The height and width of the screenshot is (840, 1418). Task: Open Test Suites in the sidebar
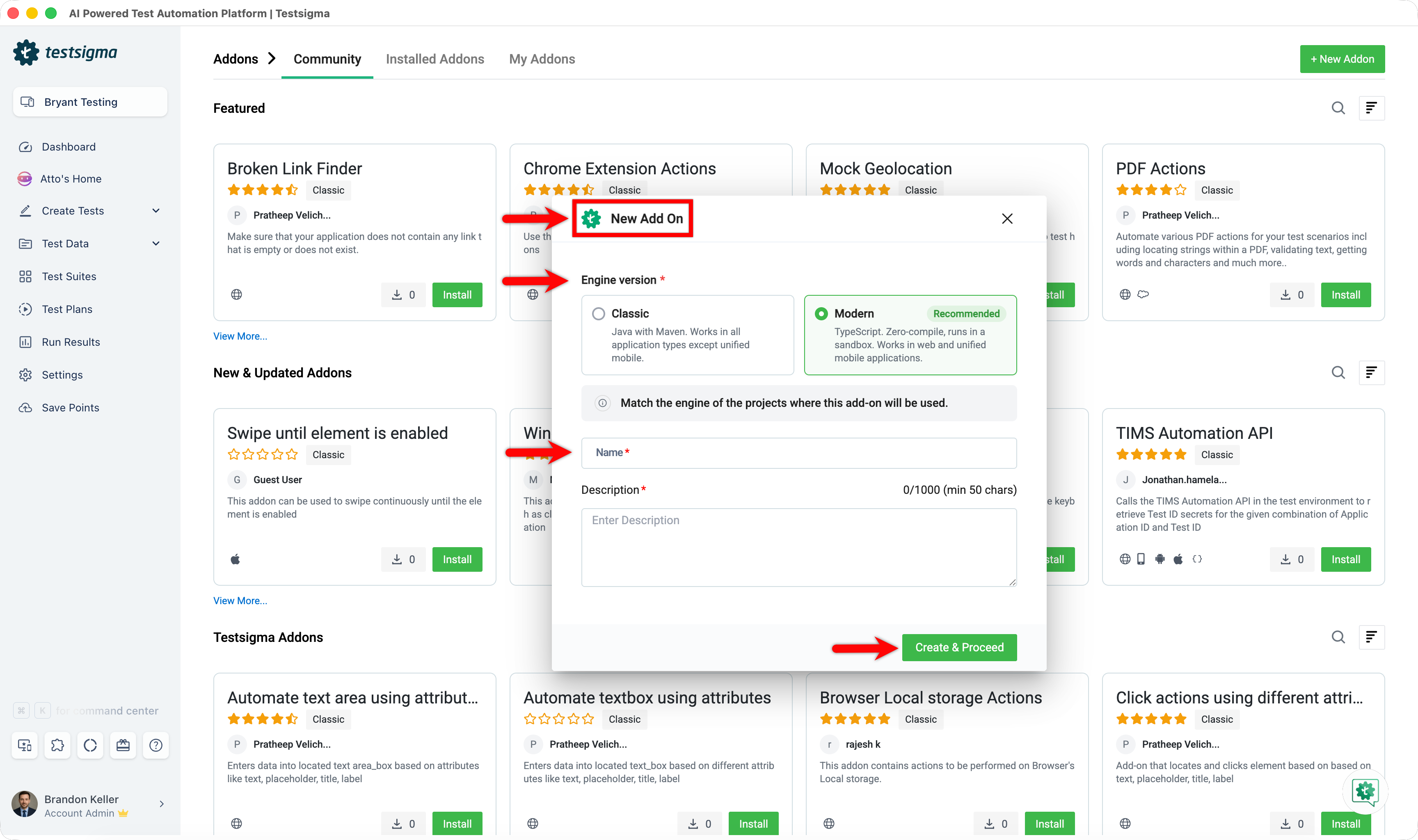(69, 276)
